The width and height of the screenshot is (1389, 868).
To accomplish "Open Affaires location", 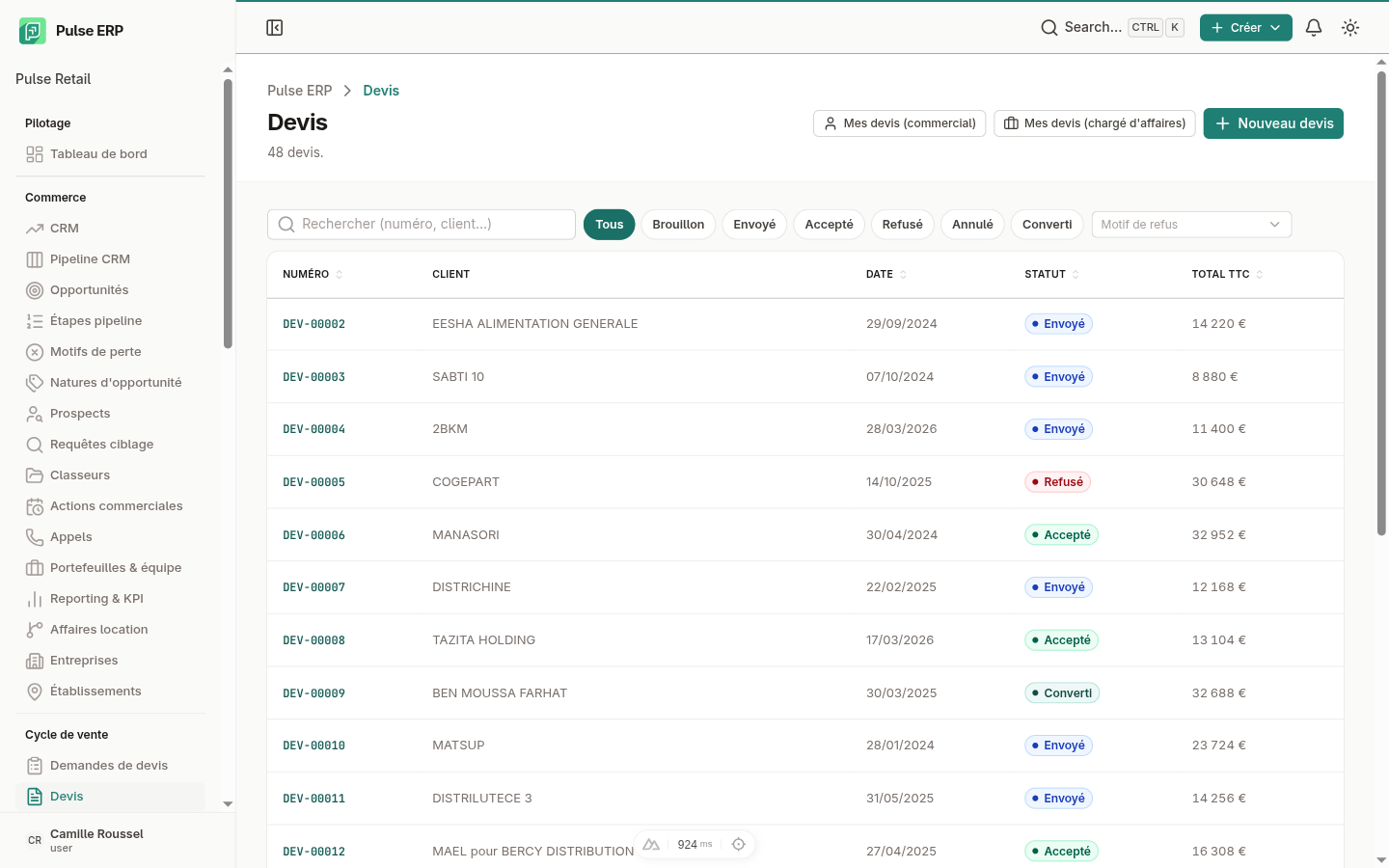I will click(x=110, y=630).
